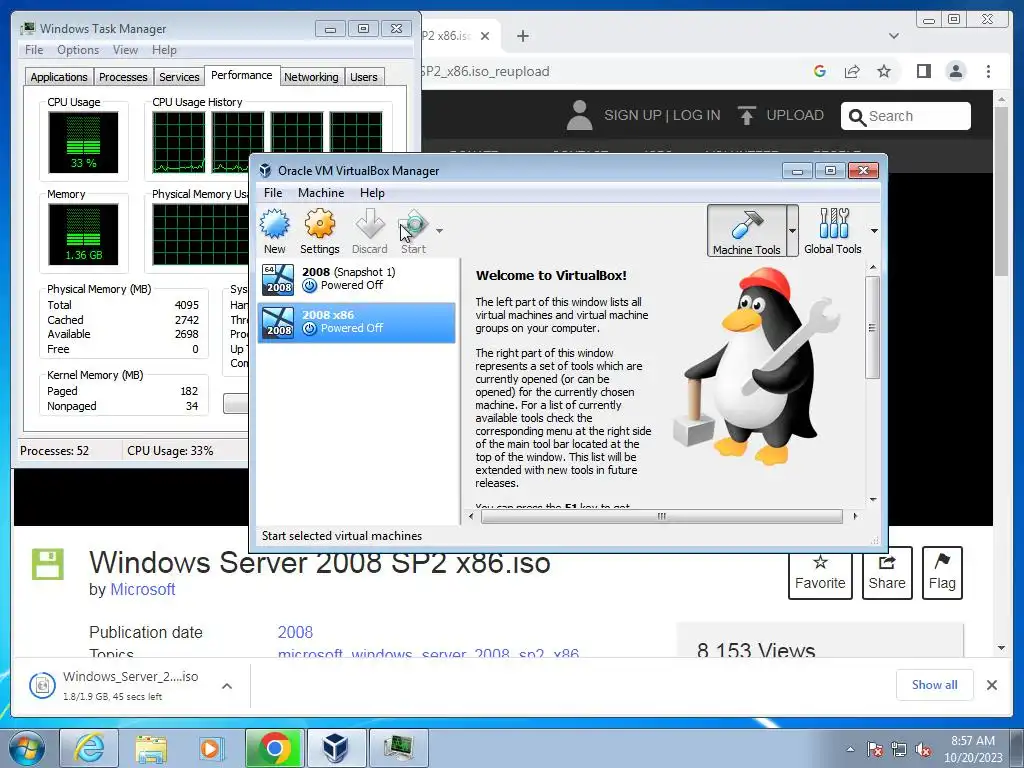Open Windows Explorer from taskbar
Viewport: 1024px width, 768px height.
pos(151,748)
